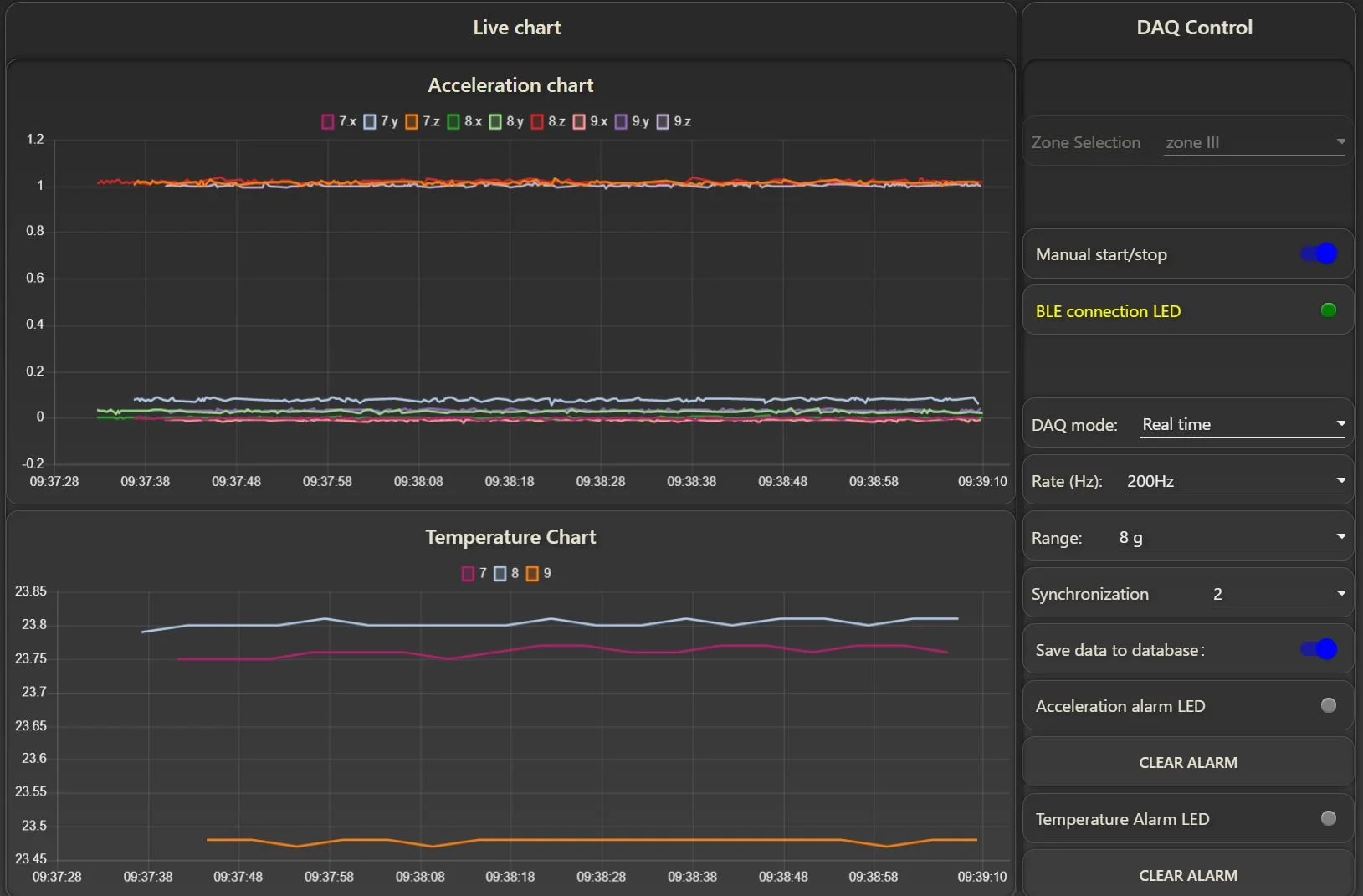Hide sensor 9 in Temperature Chart legend

pos(538,573)
